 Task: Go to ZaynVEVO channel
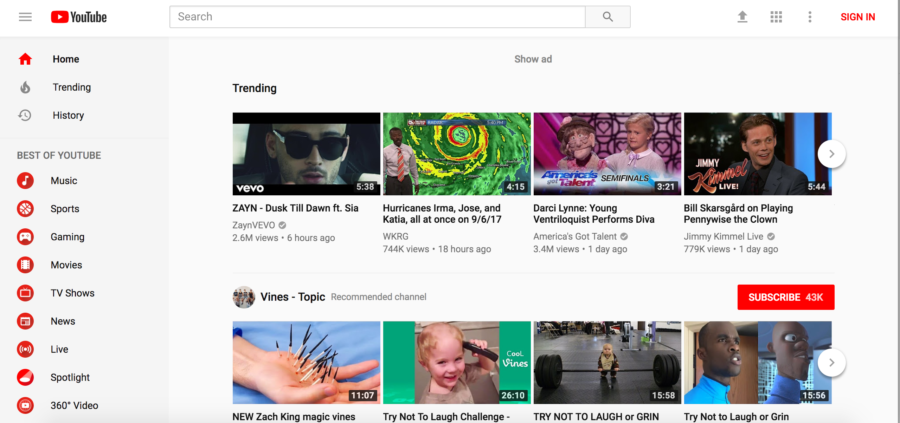pyautogui.click(x=254, y=225)
